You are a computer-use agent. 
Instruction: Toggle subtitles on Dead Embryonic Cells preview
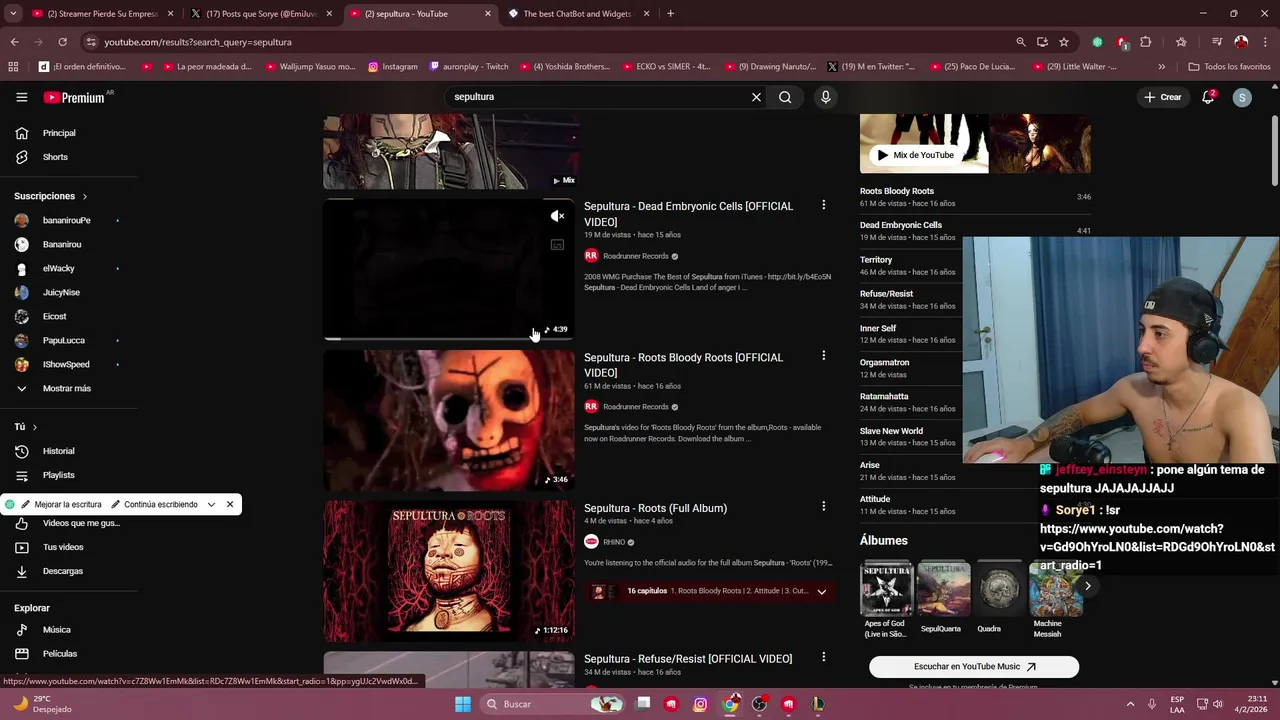pos(557,244)
